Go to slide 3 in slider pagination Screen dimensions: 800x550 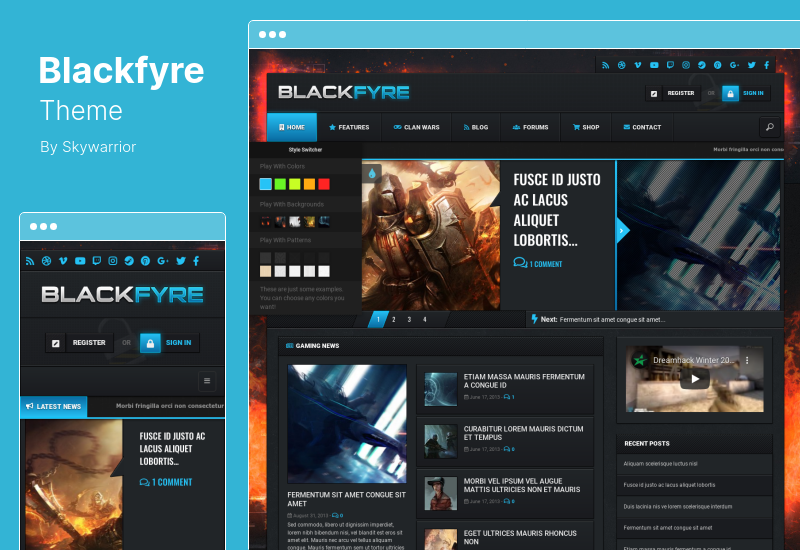409,319
